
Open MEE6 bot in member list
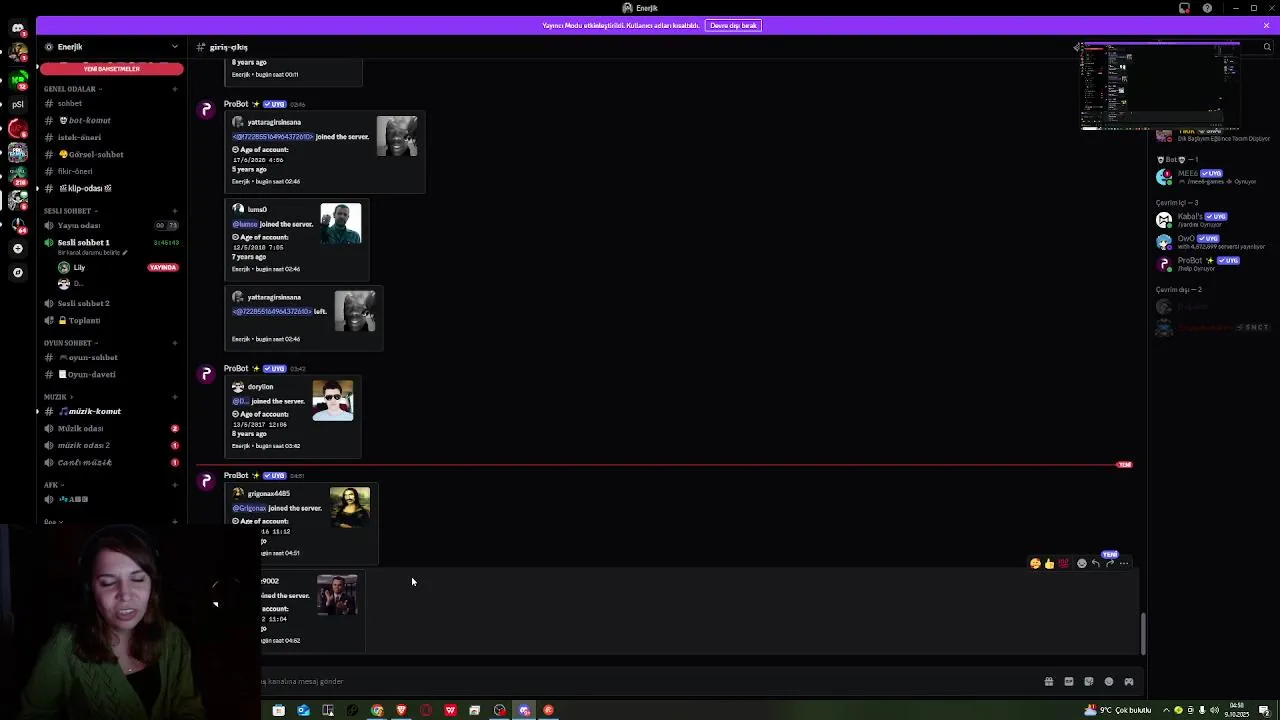[x=1212, y=177]
